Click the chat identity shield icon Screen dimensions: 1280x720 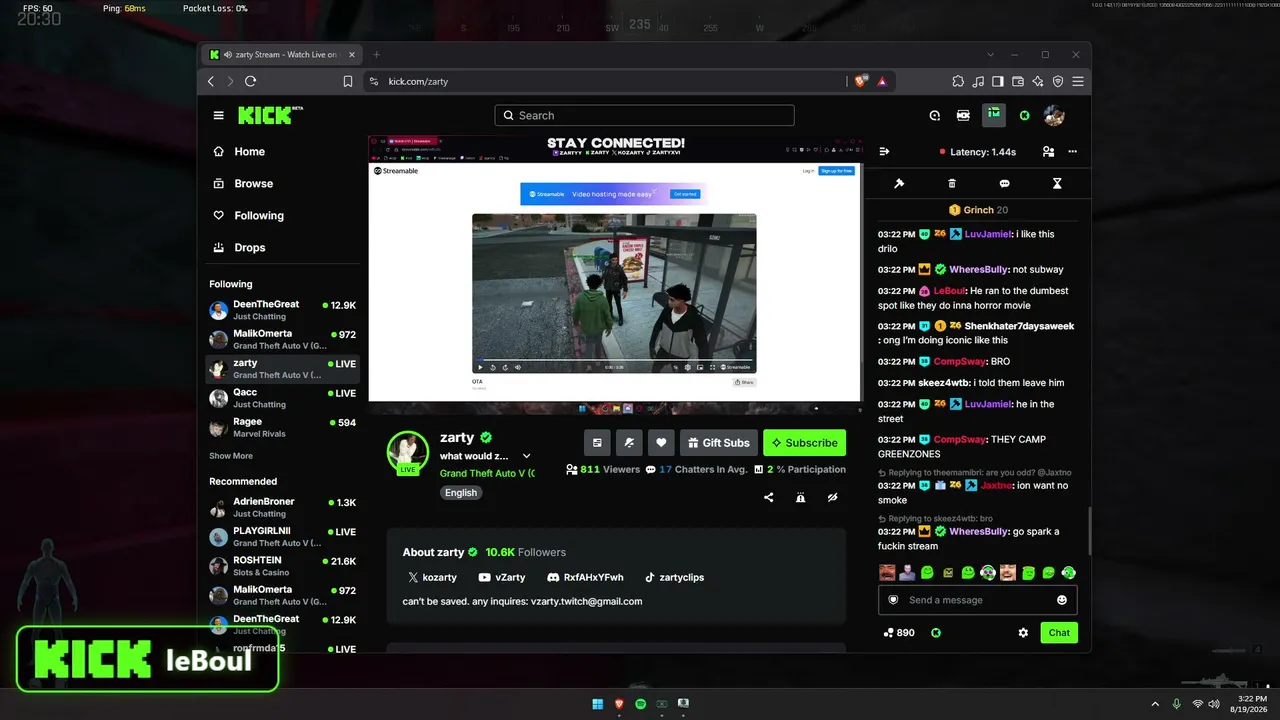click(893, 600)
